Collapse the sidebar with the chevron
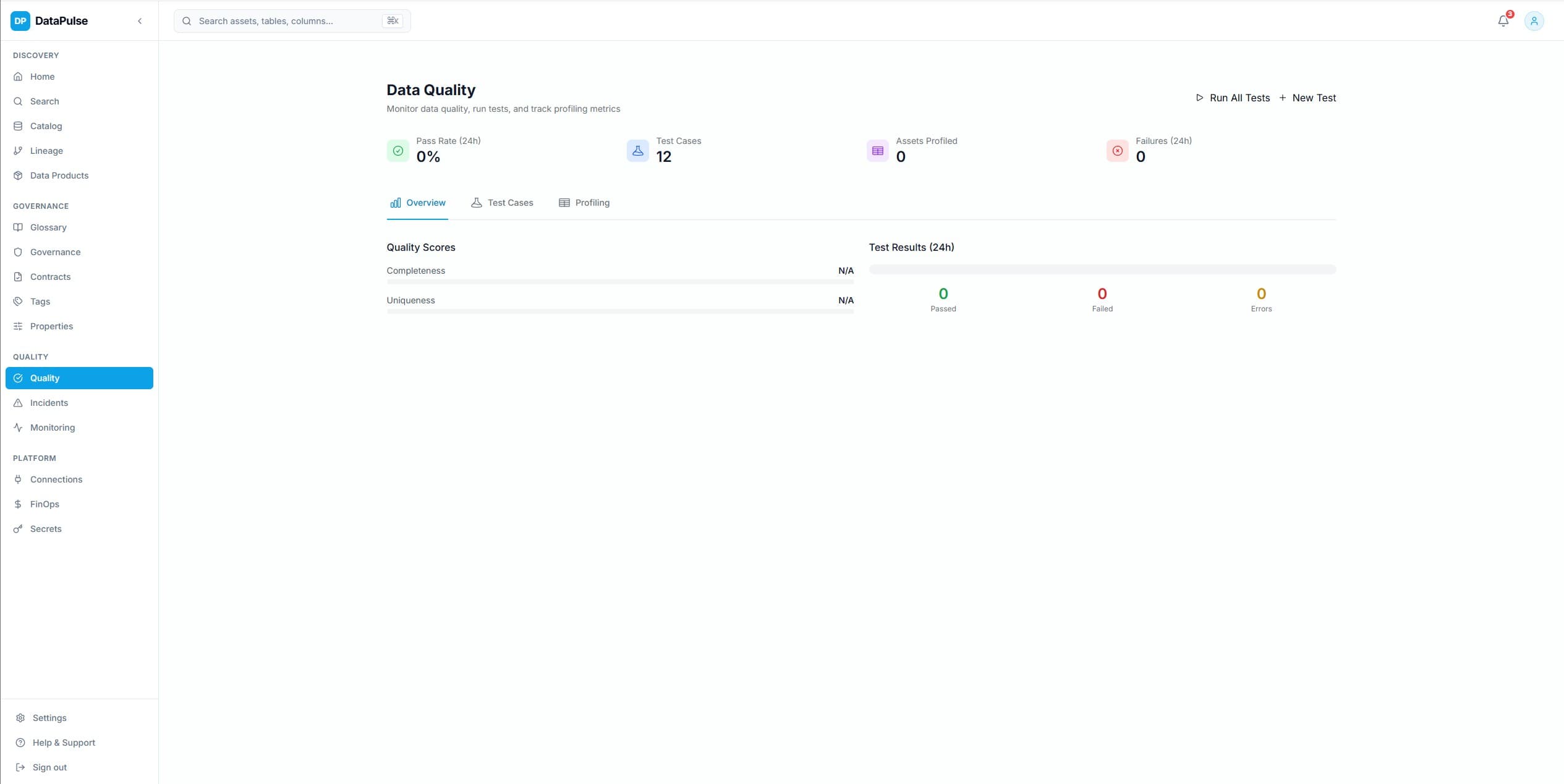Screen dimensions: 1564x784 (x=140, y=20)
